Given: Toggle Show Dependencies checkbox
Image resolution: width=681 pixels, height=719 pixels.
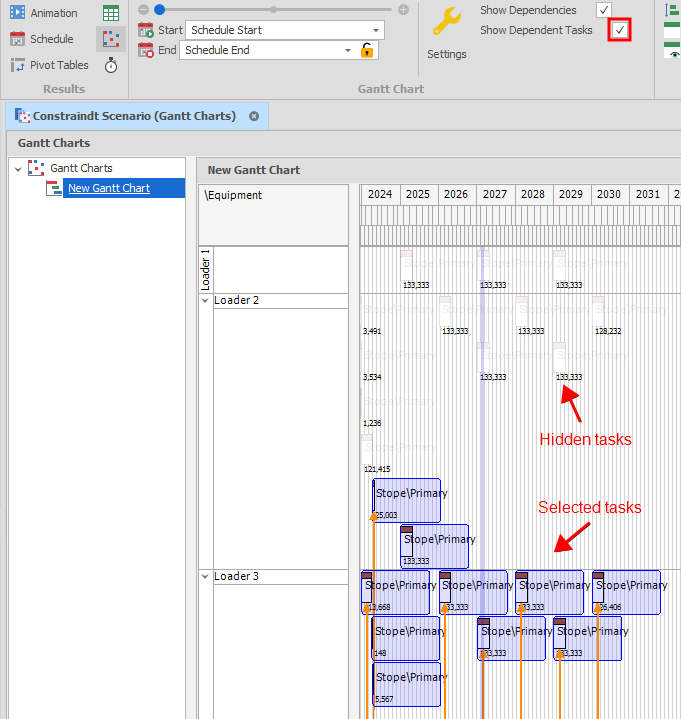Looking at the screenshot, I should 604,10.
